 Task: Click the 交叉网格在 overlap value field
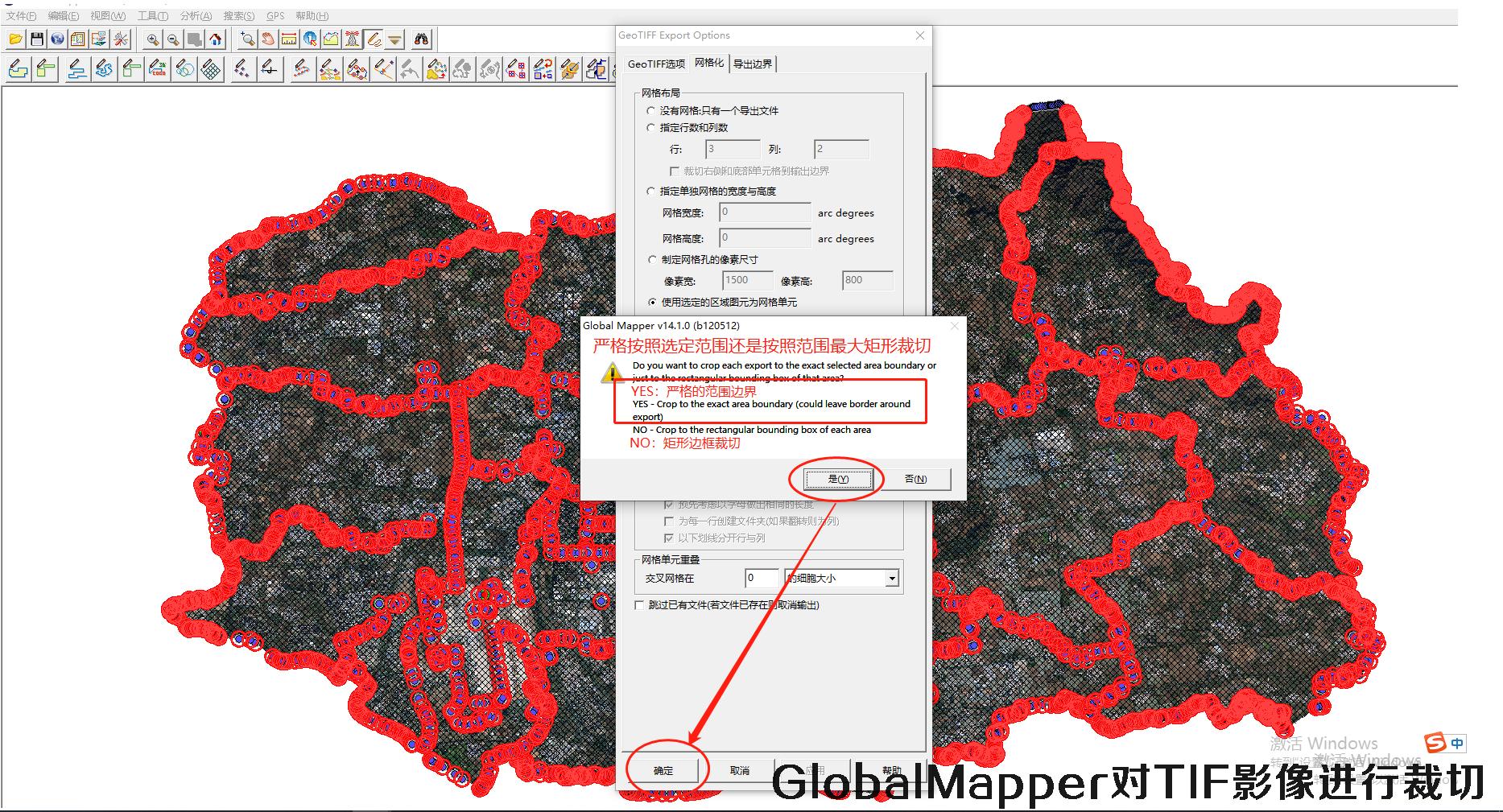tap(762, 579)
